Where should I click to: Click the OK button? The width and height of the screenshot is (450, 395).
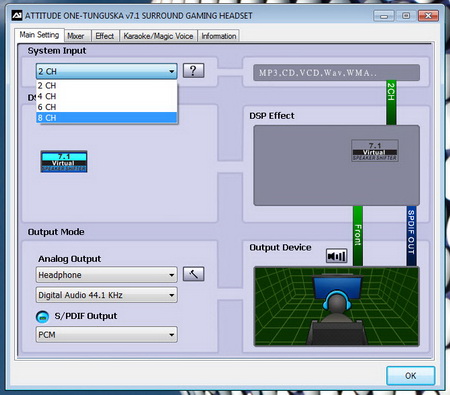[x=411, y=376]
